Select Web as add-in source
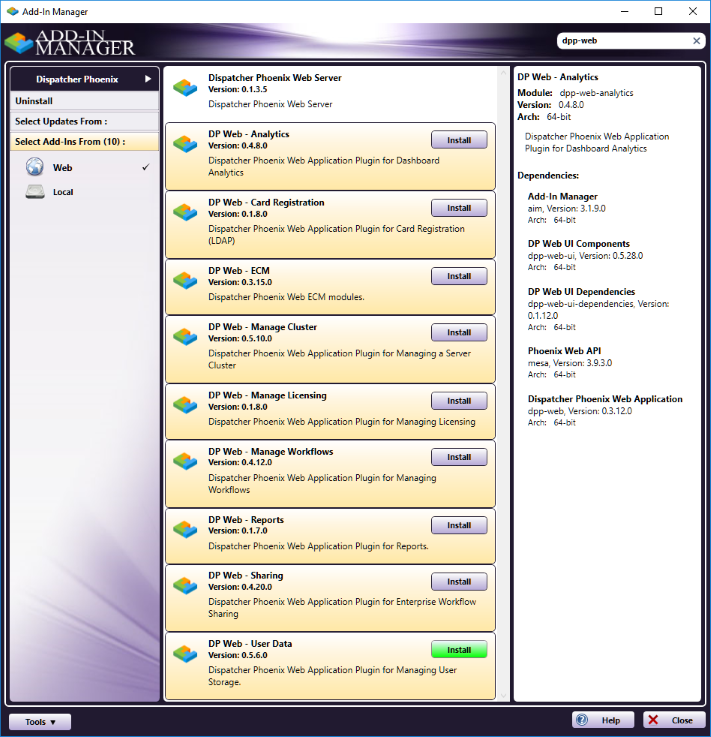 coord(85,167)
